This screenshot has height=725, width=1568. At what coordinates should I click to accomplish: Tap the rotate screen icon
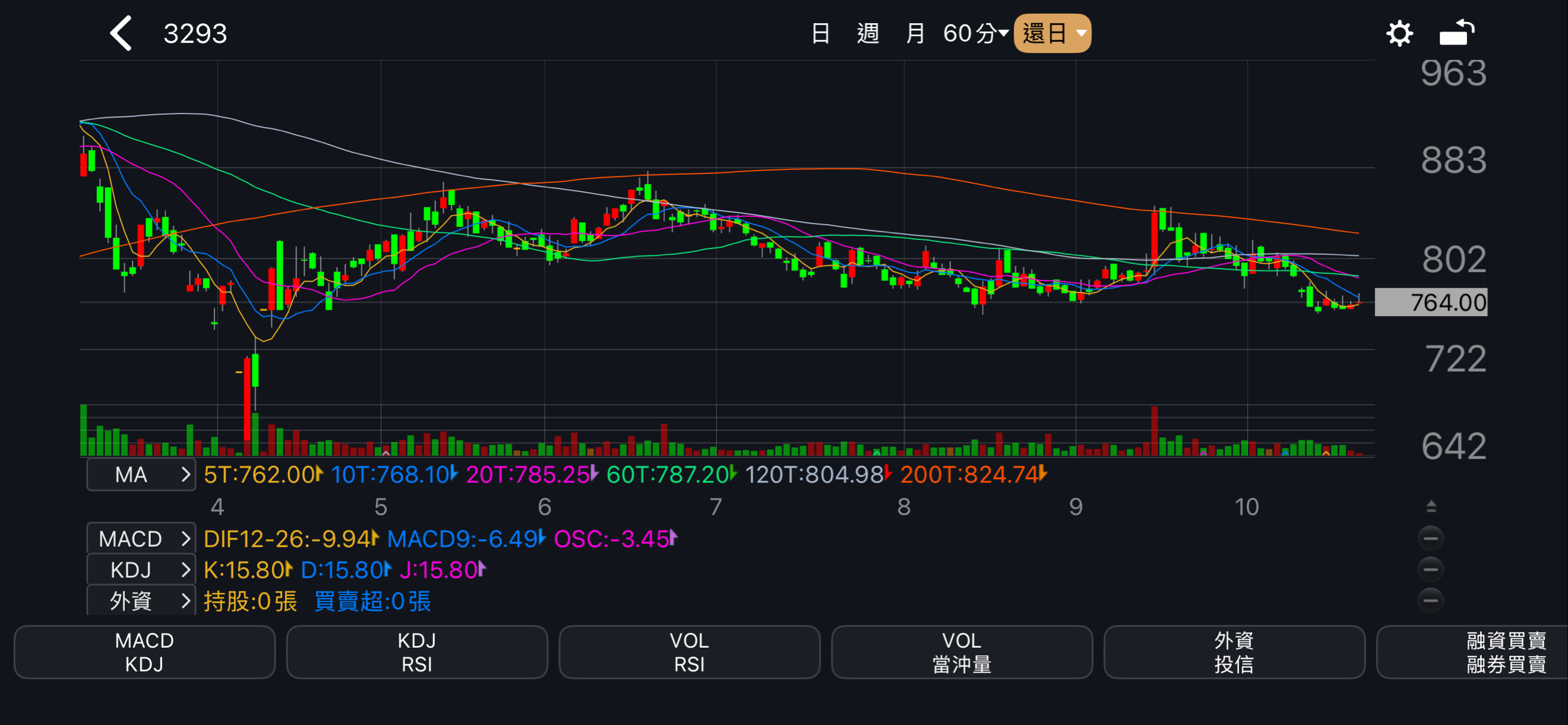click(x=1456, y=33)
